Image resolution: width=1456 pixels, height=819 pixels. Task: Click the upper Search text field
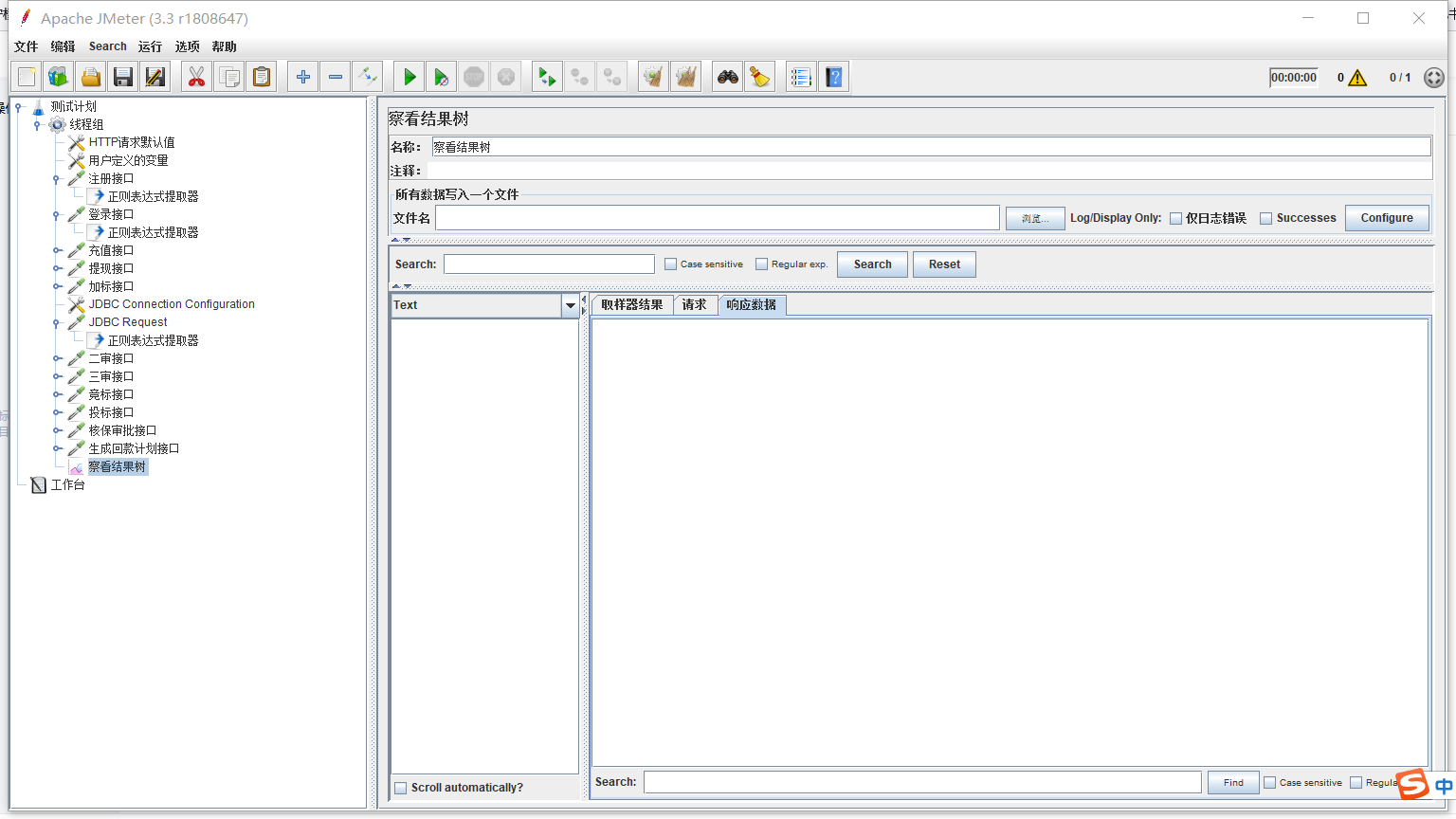click(x=549, y=264)
